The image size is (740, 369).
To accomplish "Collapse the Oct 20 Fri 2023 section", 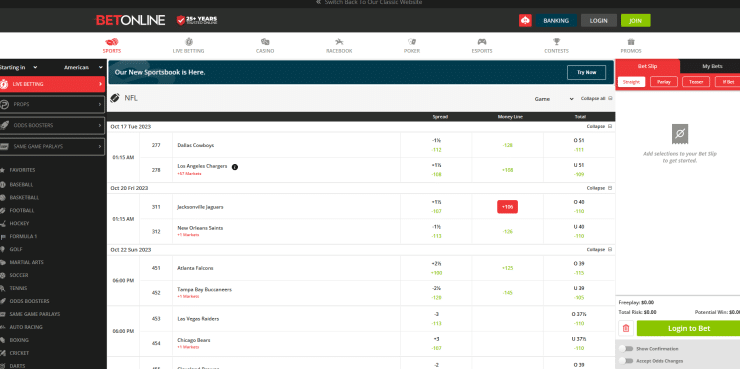I will 599,188.
